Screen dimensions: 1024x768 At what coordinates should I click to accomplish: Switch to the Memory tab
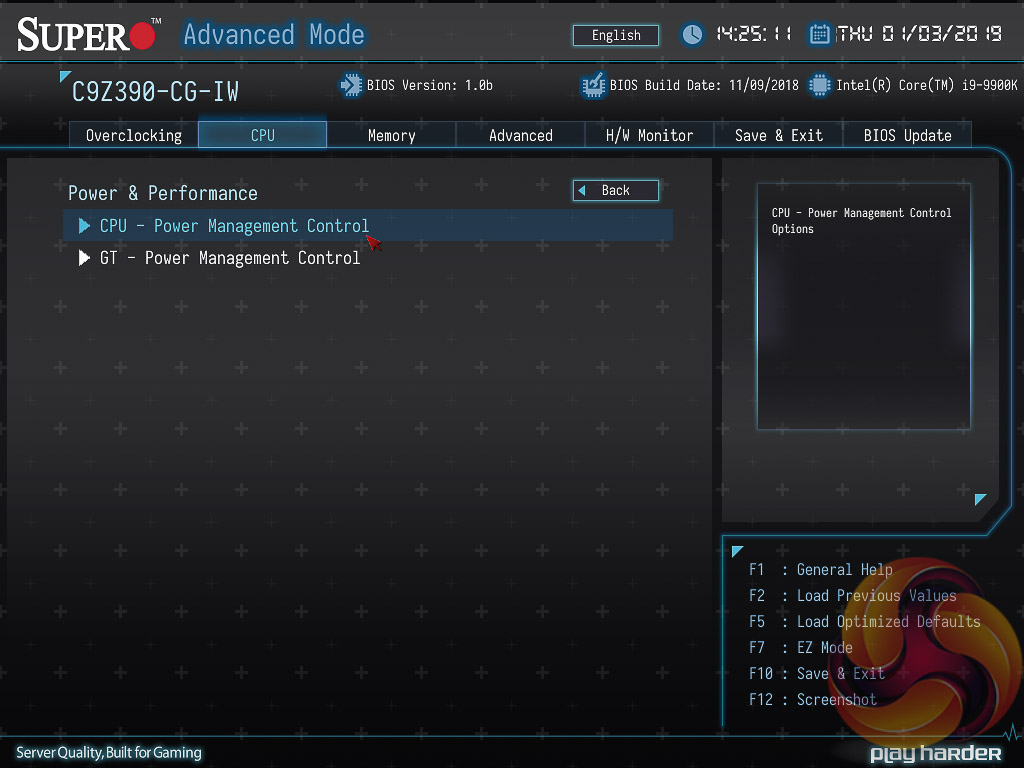coord(391,135)
